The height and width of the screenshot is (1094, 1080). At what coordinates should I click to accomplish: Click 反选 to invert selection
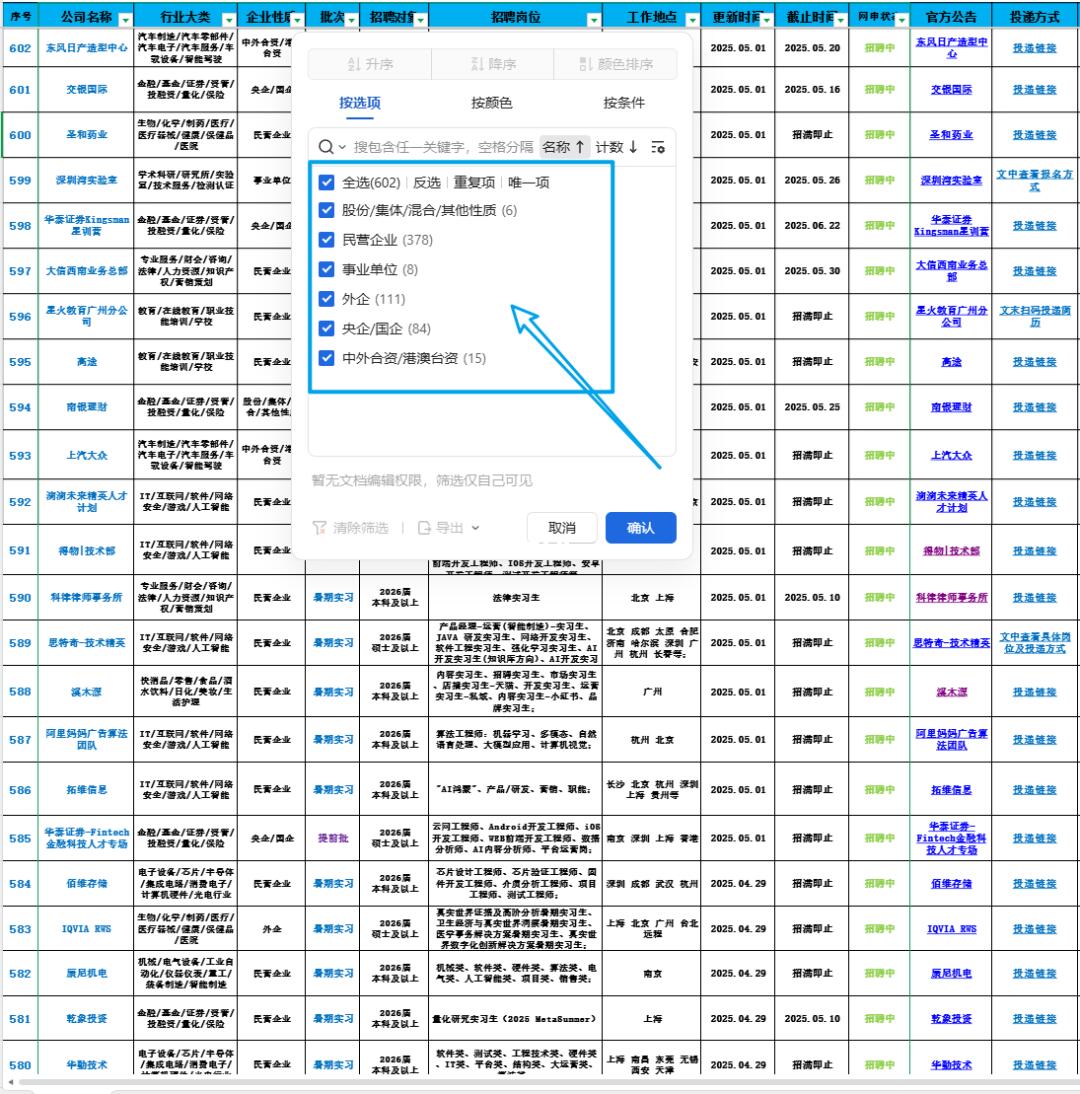click(427, 183)
